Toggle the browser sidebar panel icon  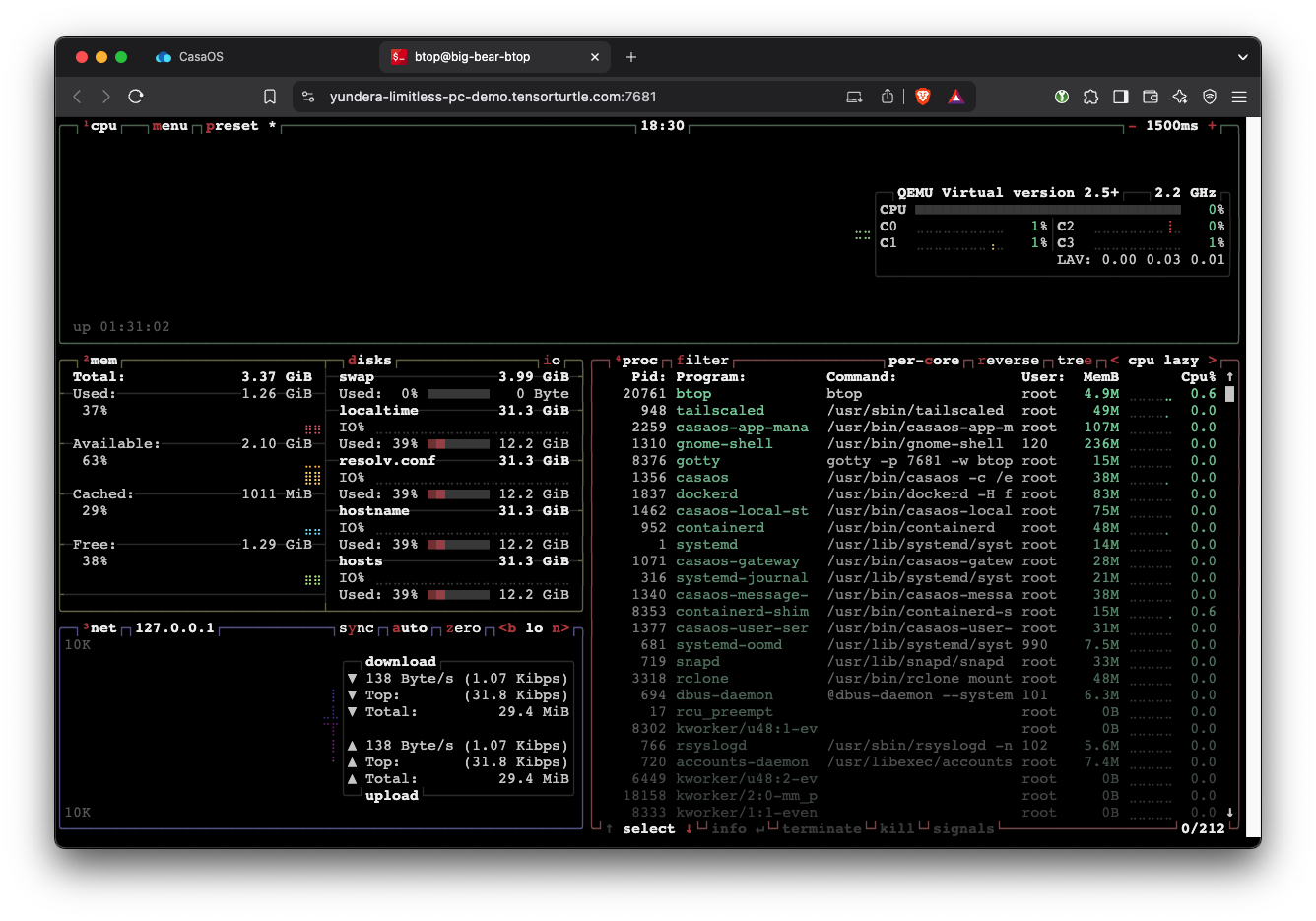(x=1120, y=97)
